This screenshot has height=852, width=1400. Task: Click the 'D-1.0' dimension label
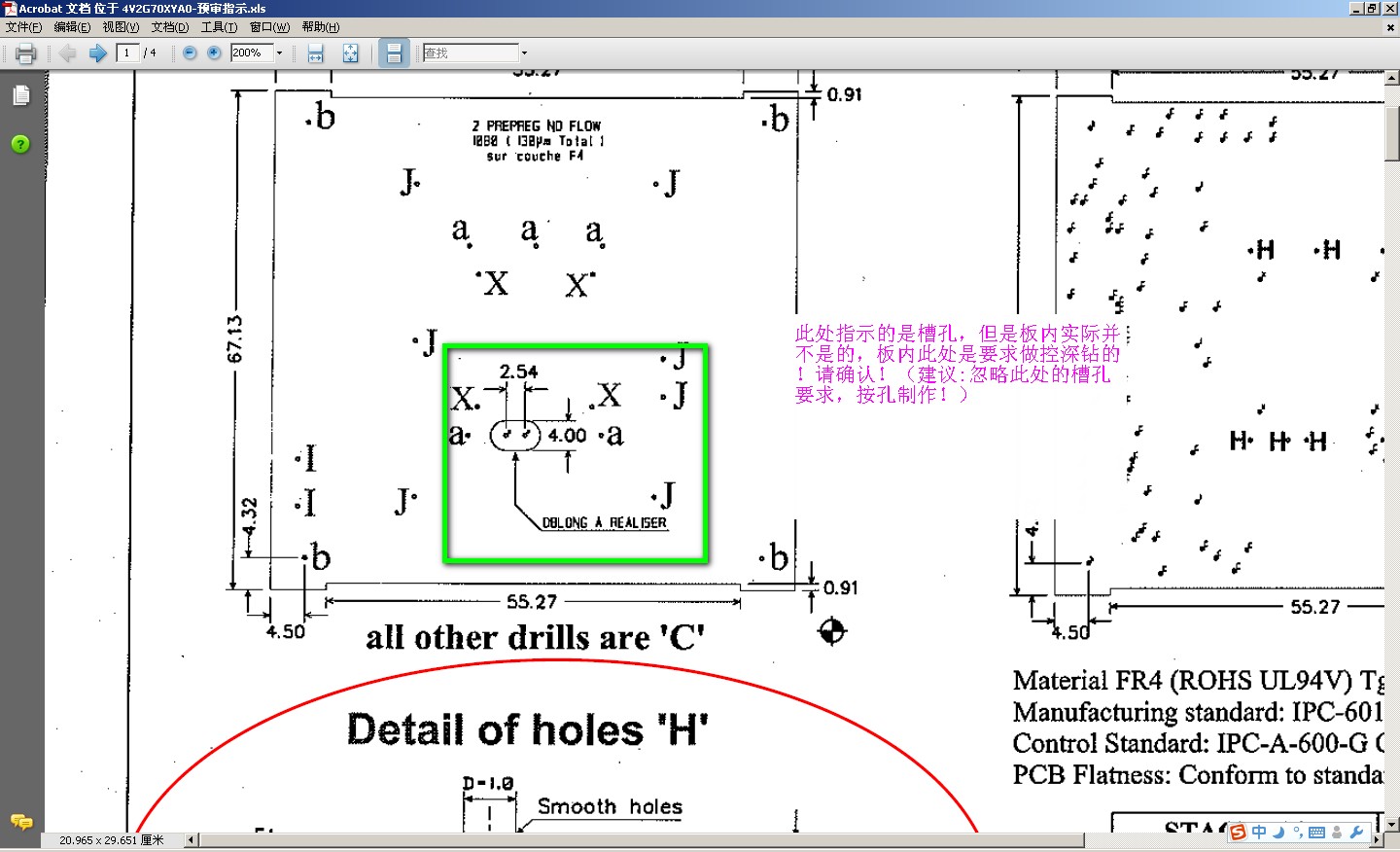click(x=488, y=783)
